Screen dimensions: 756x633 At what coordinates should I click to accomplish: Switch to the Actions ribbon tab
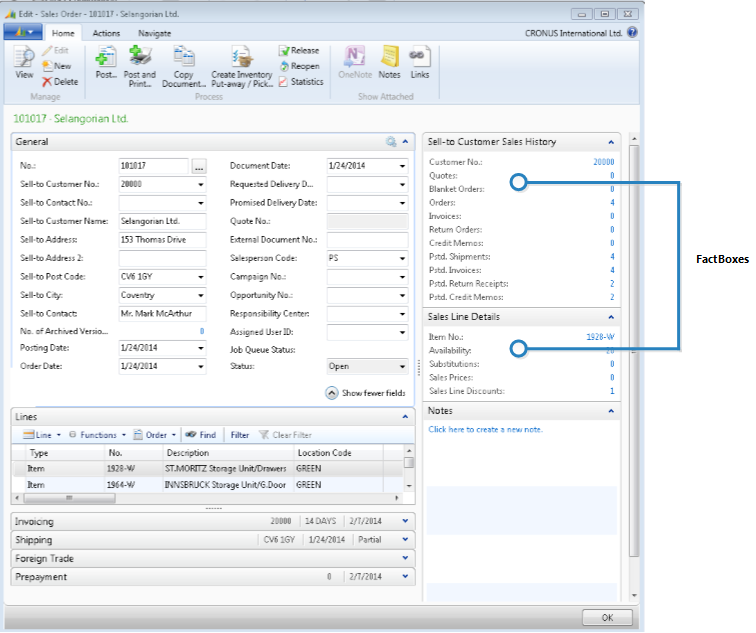[106, 33]
